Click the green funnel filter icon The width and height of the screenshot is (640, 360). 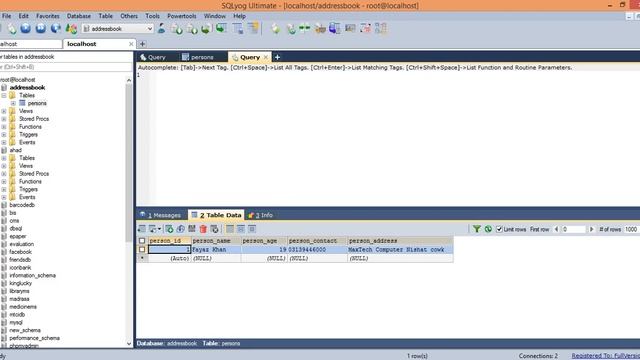476,229
